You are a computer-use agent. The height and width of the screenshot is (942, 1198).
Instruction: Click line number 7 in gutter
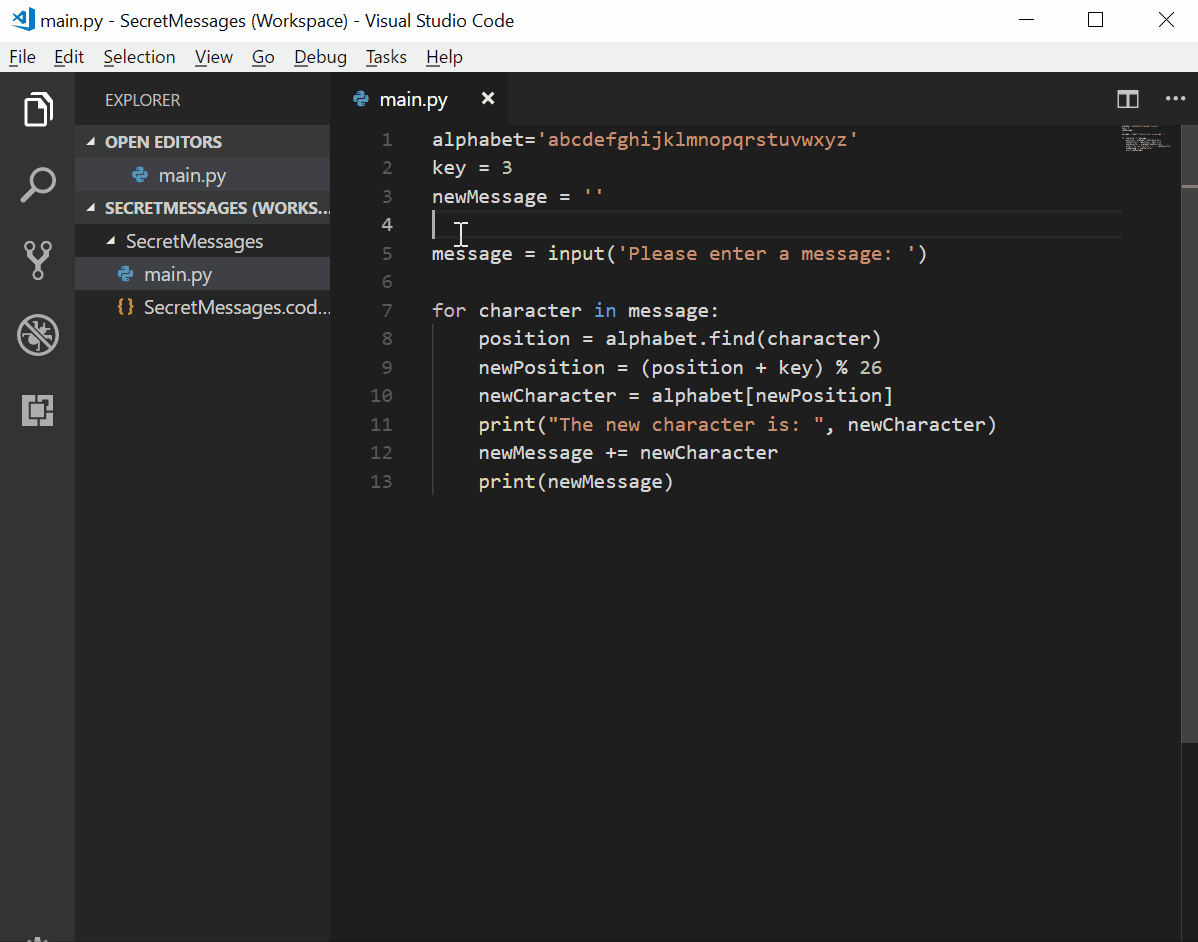click(x=387, y=311)
